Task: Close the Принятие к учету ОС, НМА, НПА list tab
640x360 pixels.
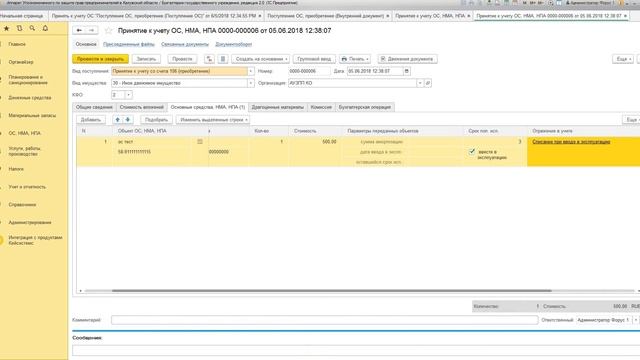Action: coord(469,16)
